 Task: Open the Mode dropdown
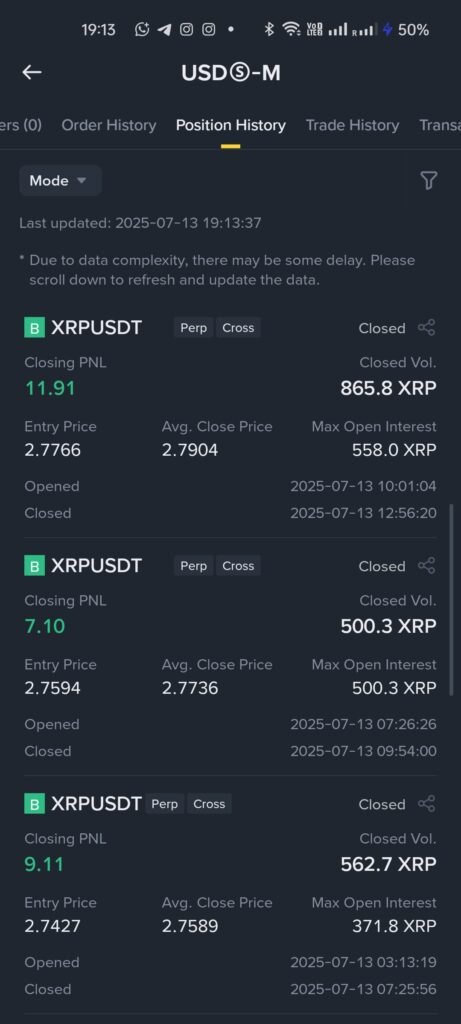[60, 181]
